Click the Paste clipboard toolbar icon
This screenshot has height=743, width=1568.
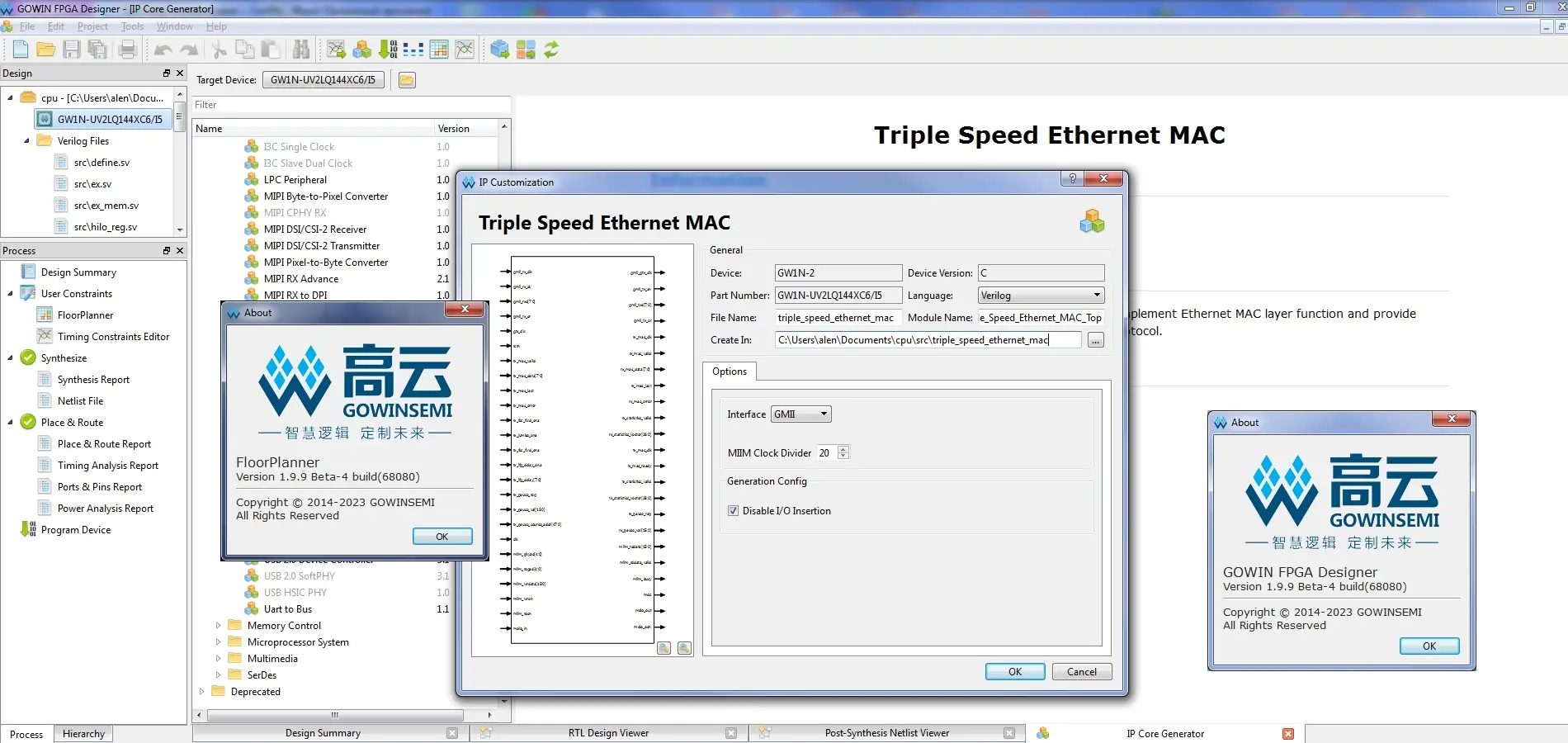point(270,50)
